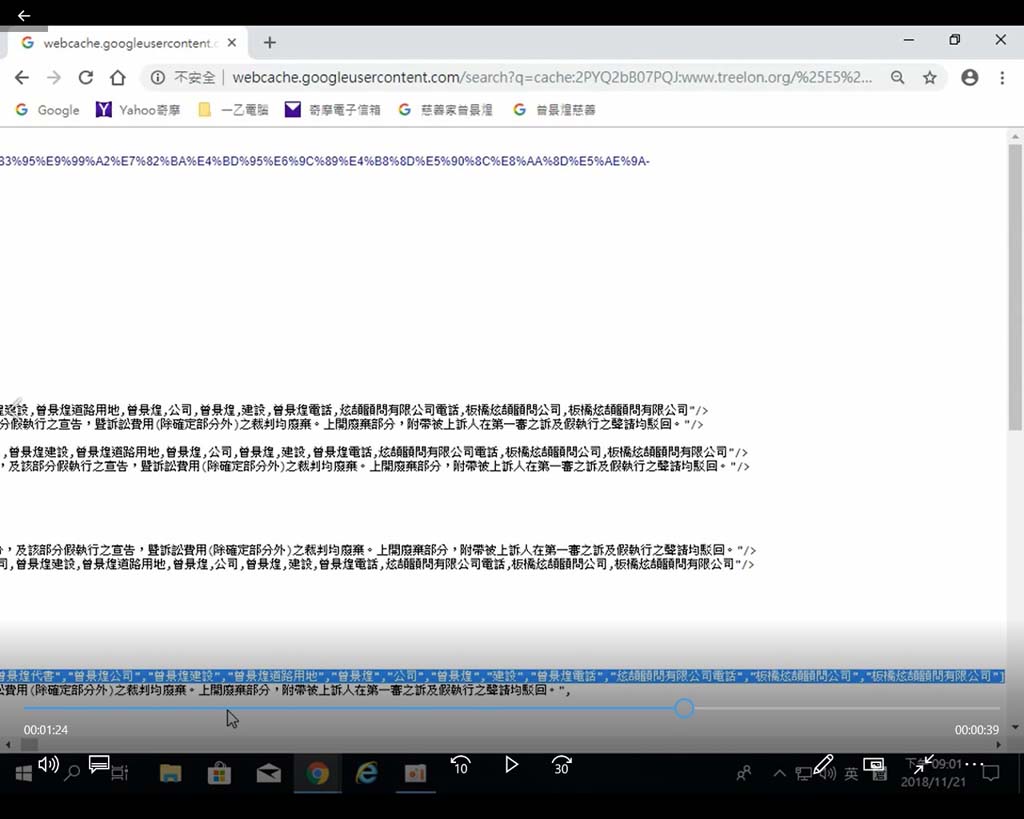Go back to the previous page
The width and height of the screenshot is (1024, 819).
coord(22,77)
